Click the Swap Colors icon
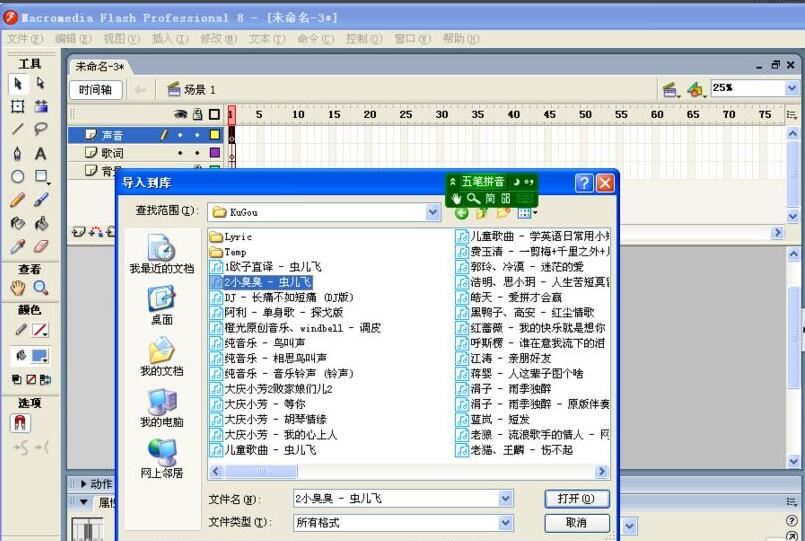The height and width of the screenshot is (541, 805). pos(45,379)
